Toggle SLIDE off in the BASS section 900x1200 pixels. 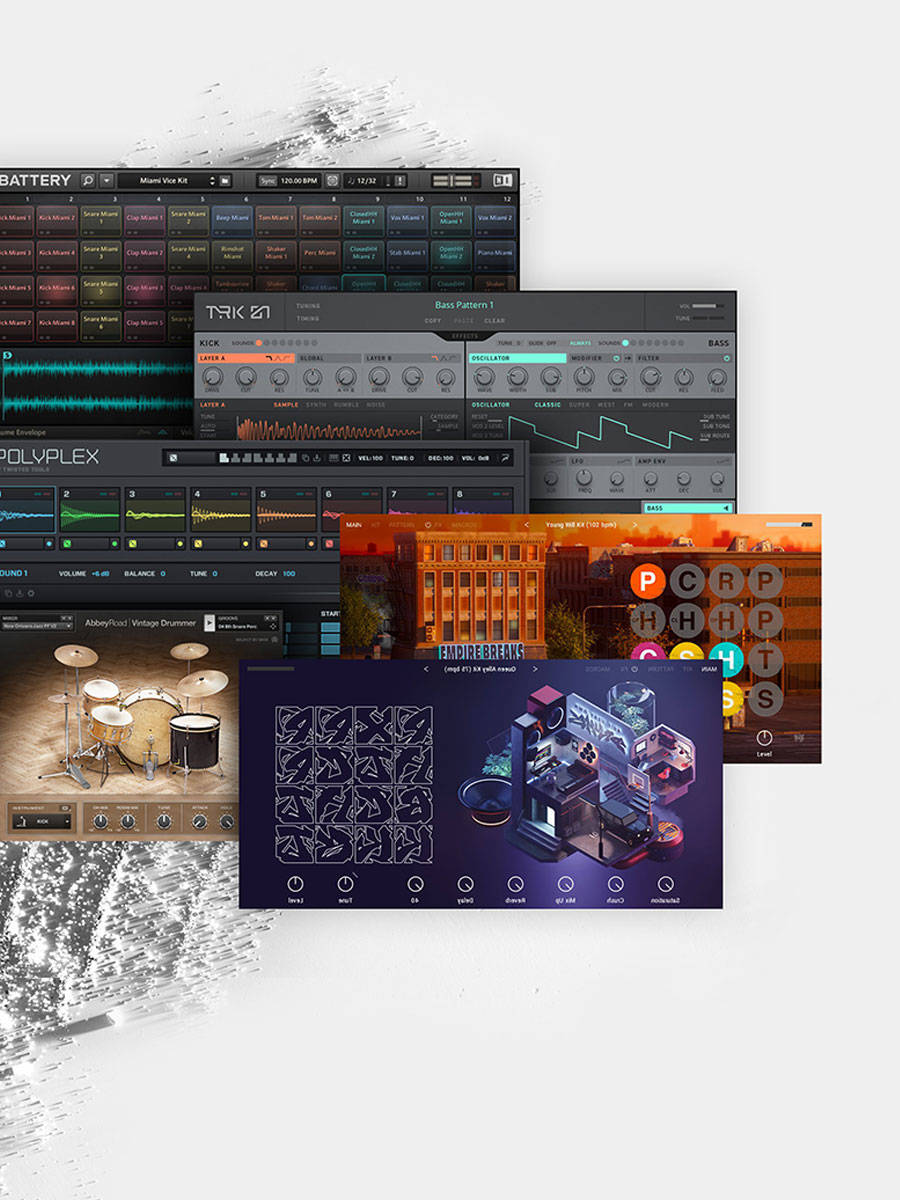pos(545,343)
